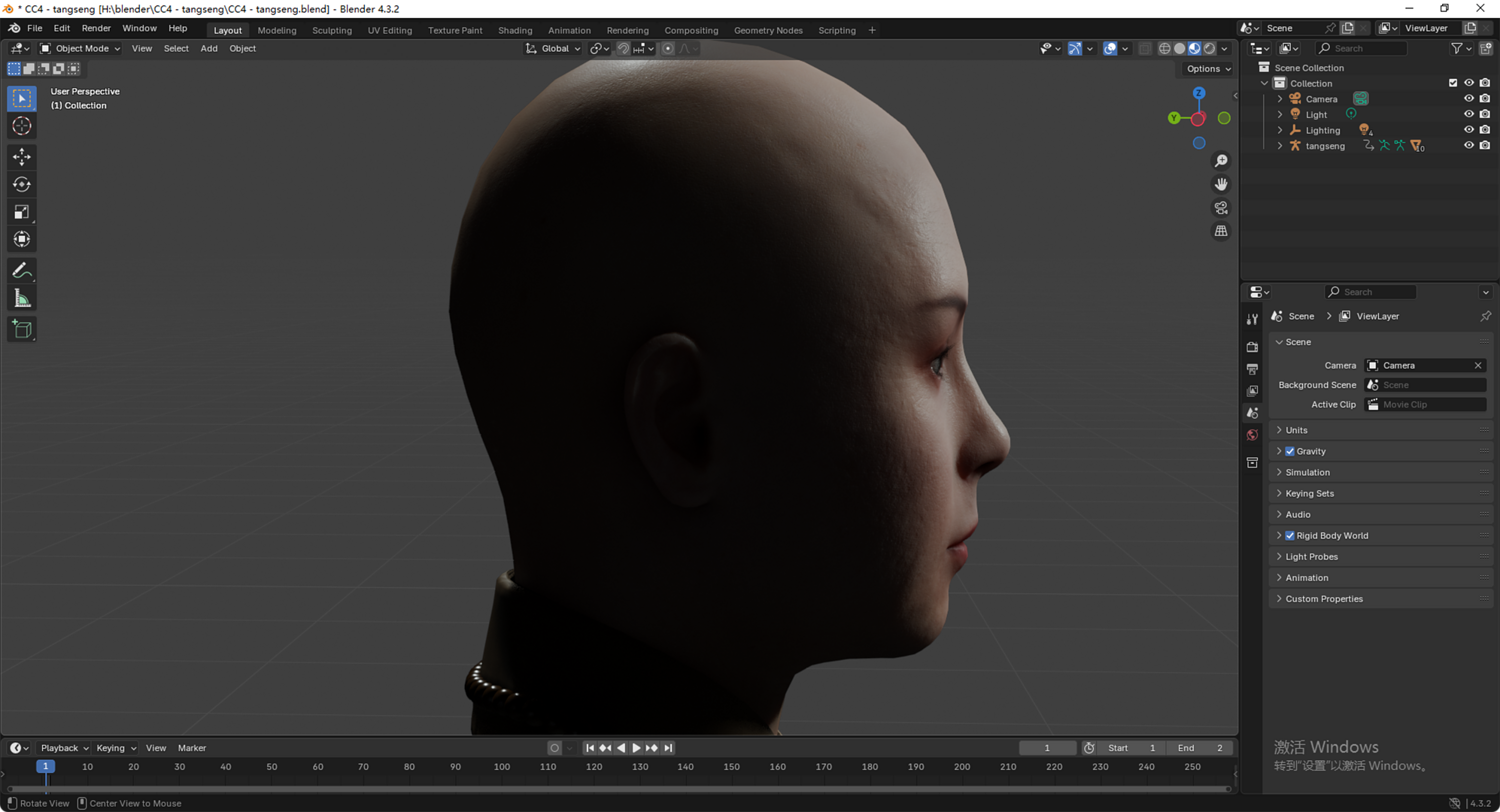Uncheck Rigid Body World
The image size is (1500, 812).
[x=1290, y=536]
